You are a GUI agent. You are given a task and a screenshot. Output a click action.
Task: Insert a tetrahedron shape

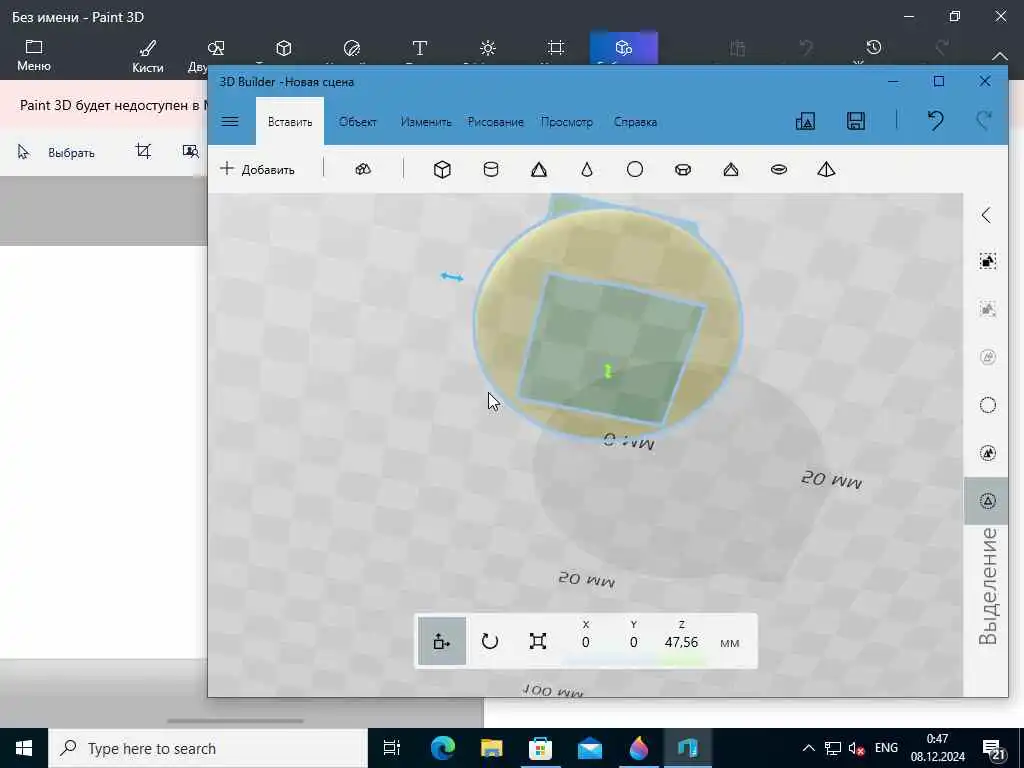pyautogui.click(x=826, y=170)
